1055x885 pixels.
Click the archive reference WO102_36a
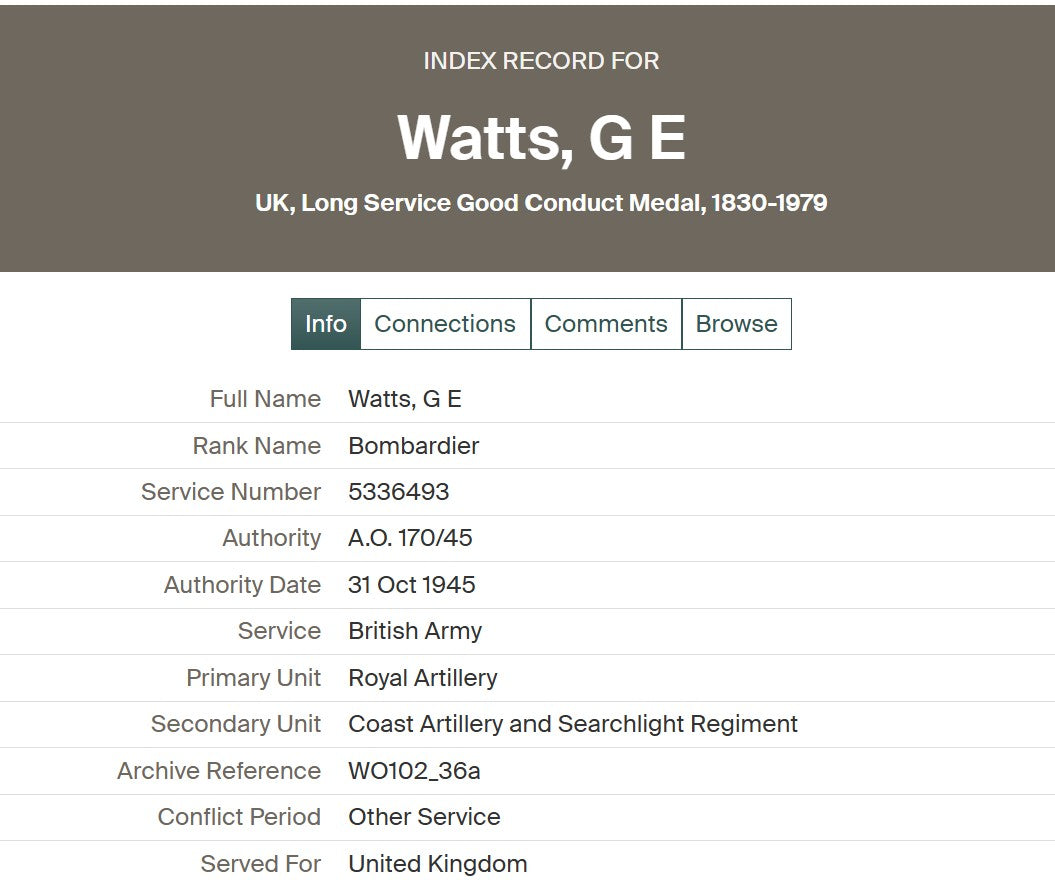[x=414, y=770]
